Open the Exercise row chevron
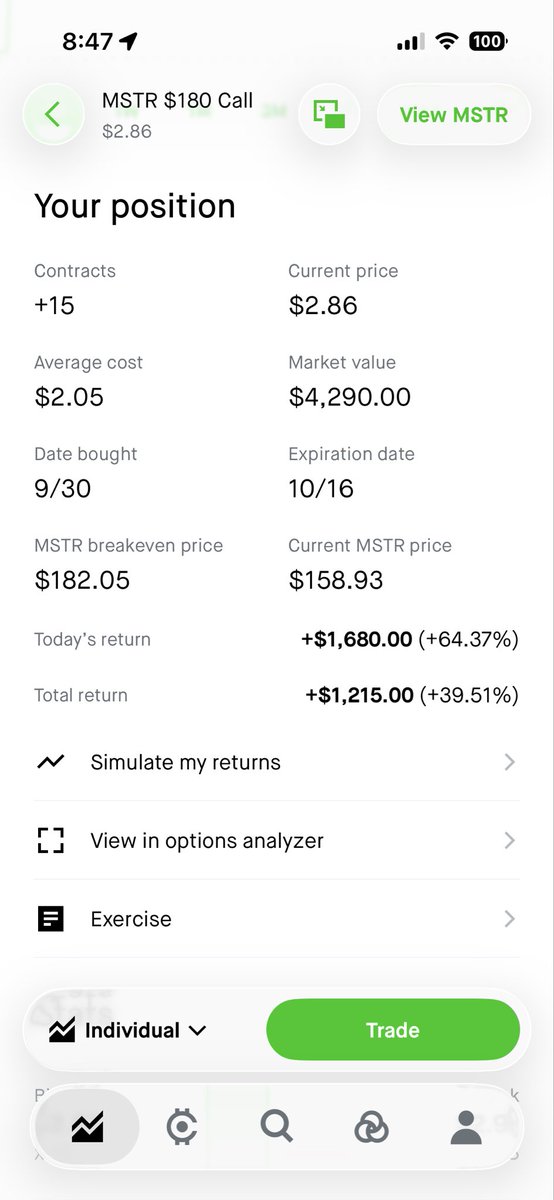The image size is (554, 1200). point(510,919)
